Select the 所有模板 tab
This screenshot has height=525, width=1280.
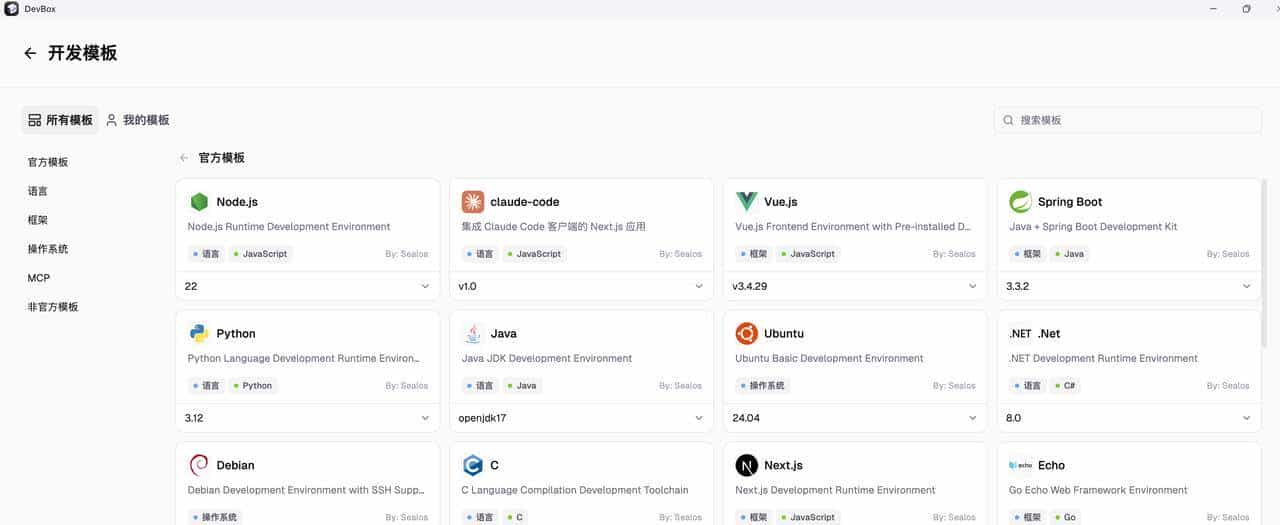60,120
